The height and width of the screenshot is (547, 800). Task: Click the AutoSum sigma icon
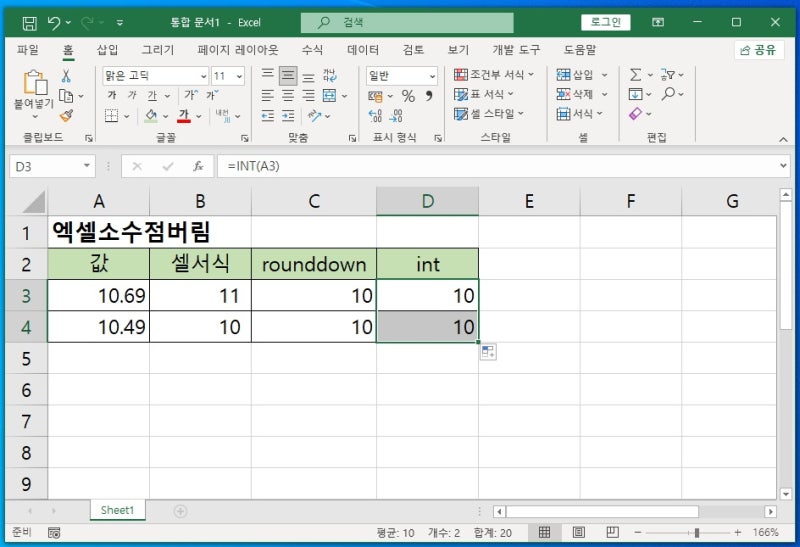pos(635,75)
